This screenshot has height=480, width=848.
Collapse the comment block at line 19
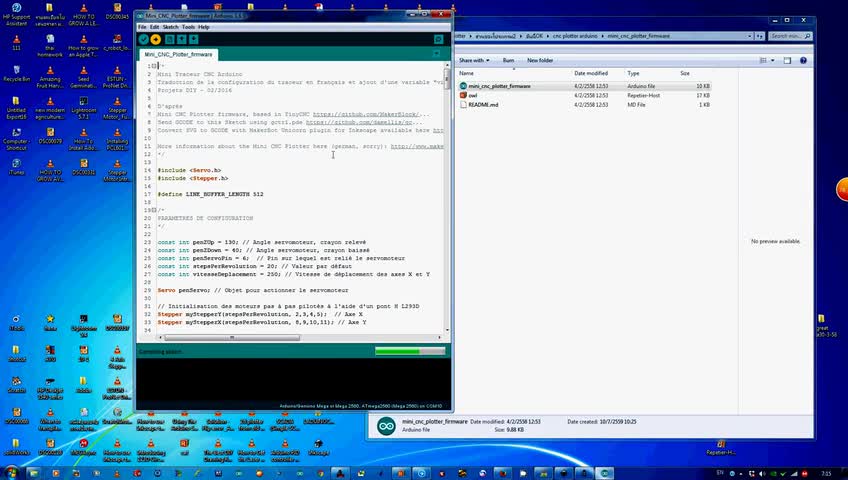tap(154, 210)
